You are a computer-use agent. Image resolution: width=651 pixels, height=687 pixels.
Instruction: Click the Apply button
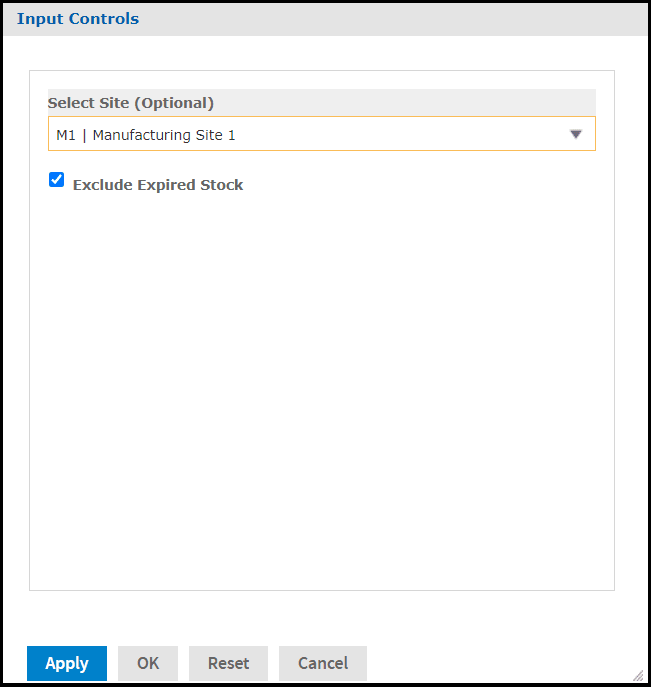coord(67,663)
